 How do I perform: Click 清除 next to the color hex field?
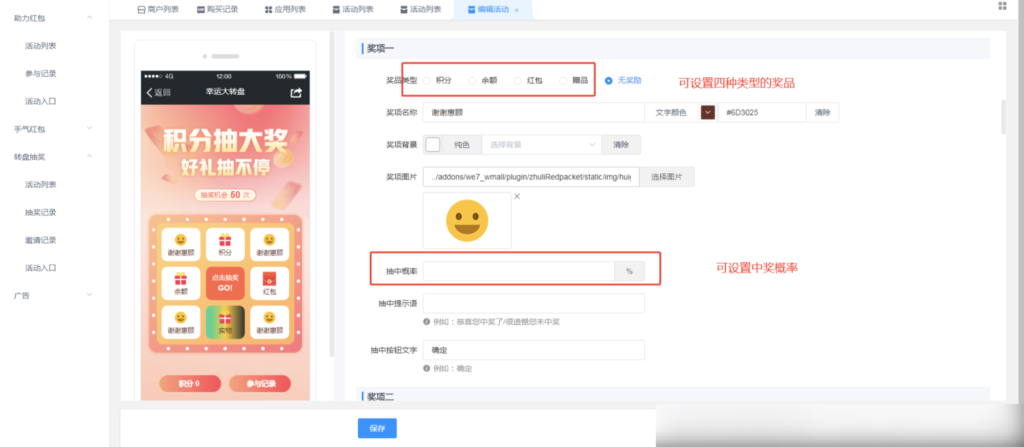click(822, 112)
